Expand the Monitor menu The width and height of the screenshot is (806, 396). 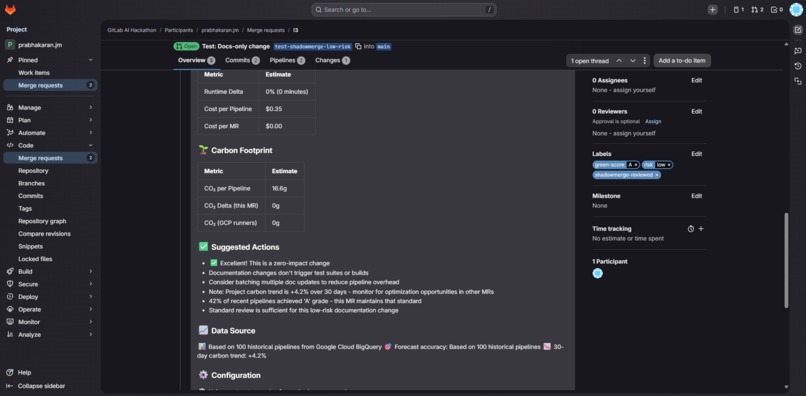pyautogui.click(x=49, y=322)
